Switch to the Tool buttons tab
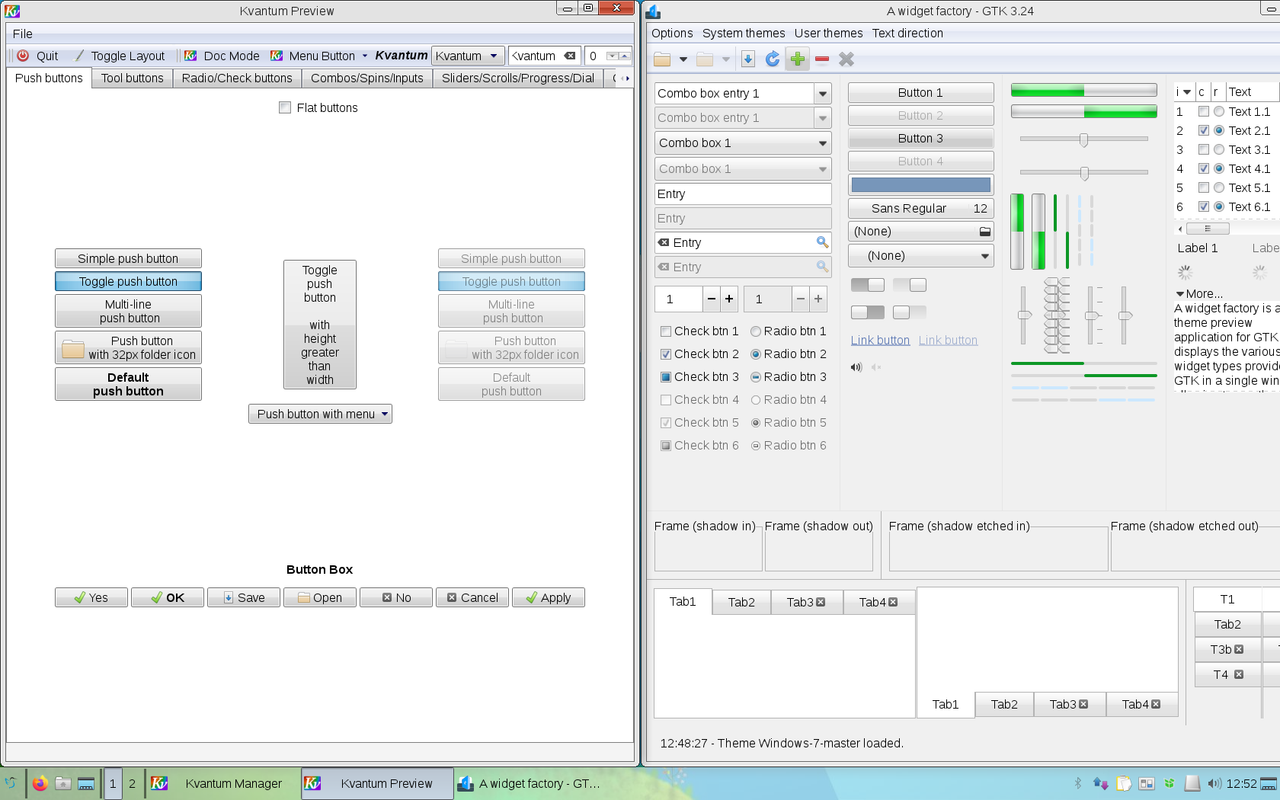Viewport: 1280px width, 800px height. (132, 78)
